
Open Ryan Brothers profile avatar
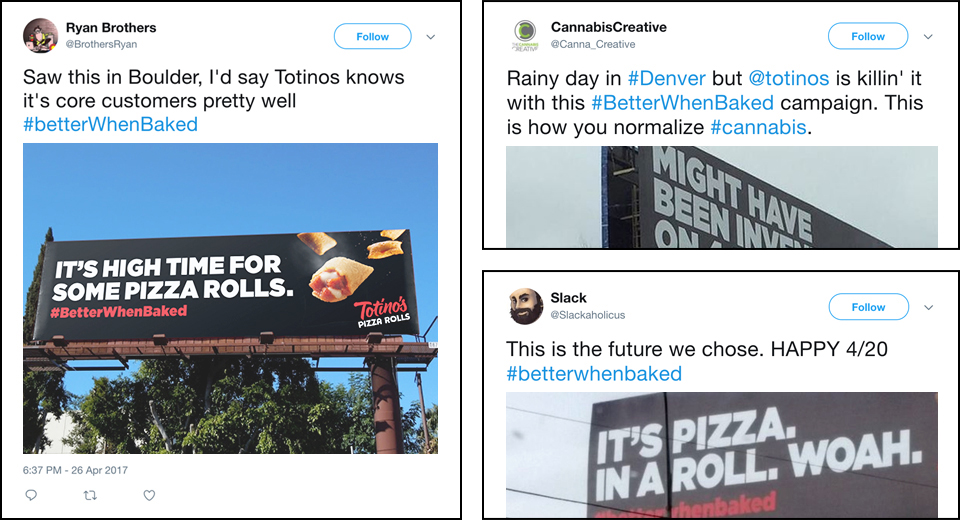click(x=40, y=36)
